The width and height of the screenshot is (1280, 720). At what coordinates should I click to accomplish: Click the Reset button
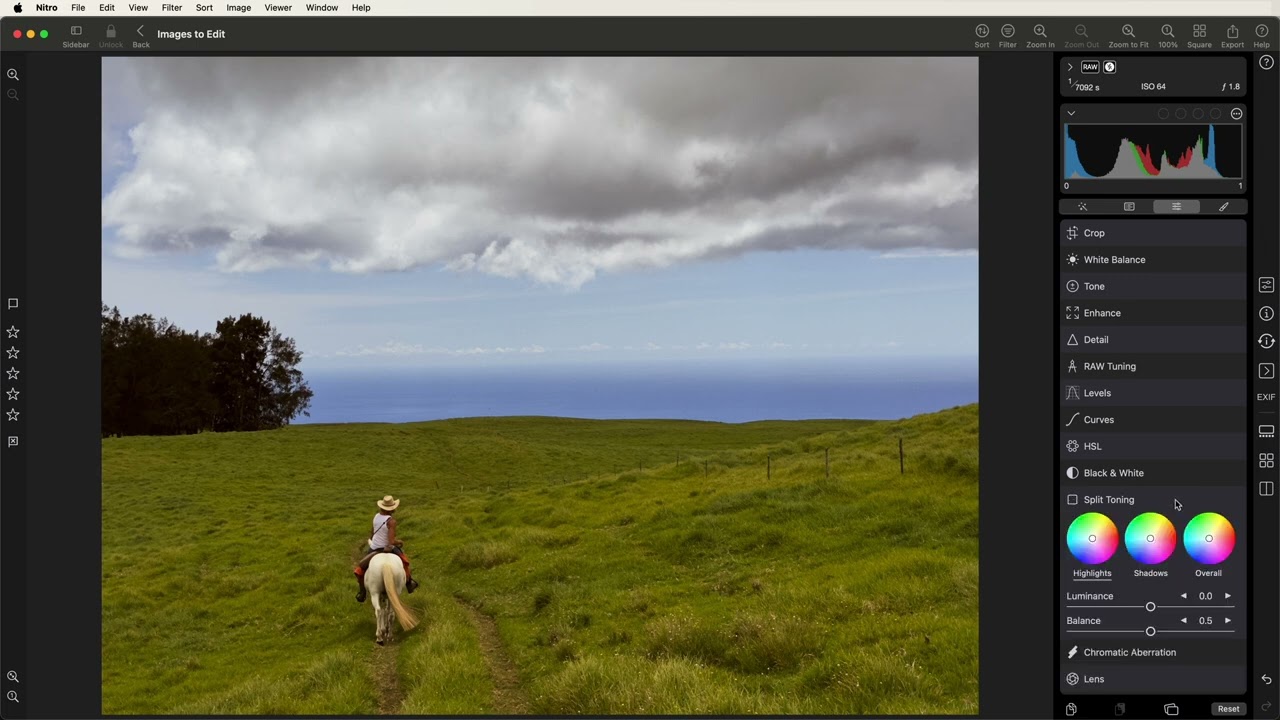click(x=1229, y=709)
